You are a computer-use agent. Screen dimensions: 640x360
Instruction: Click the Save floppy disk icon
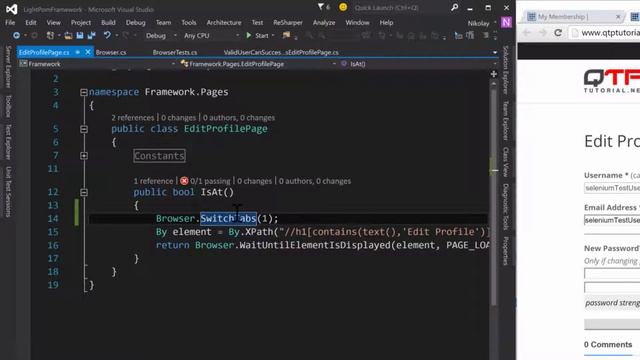pyautogui.click(x=80, y=36)
